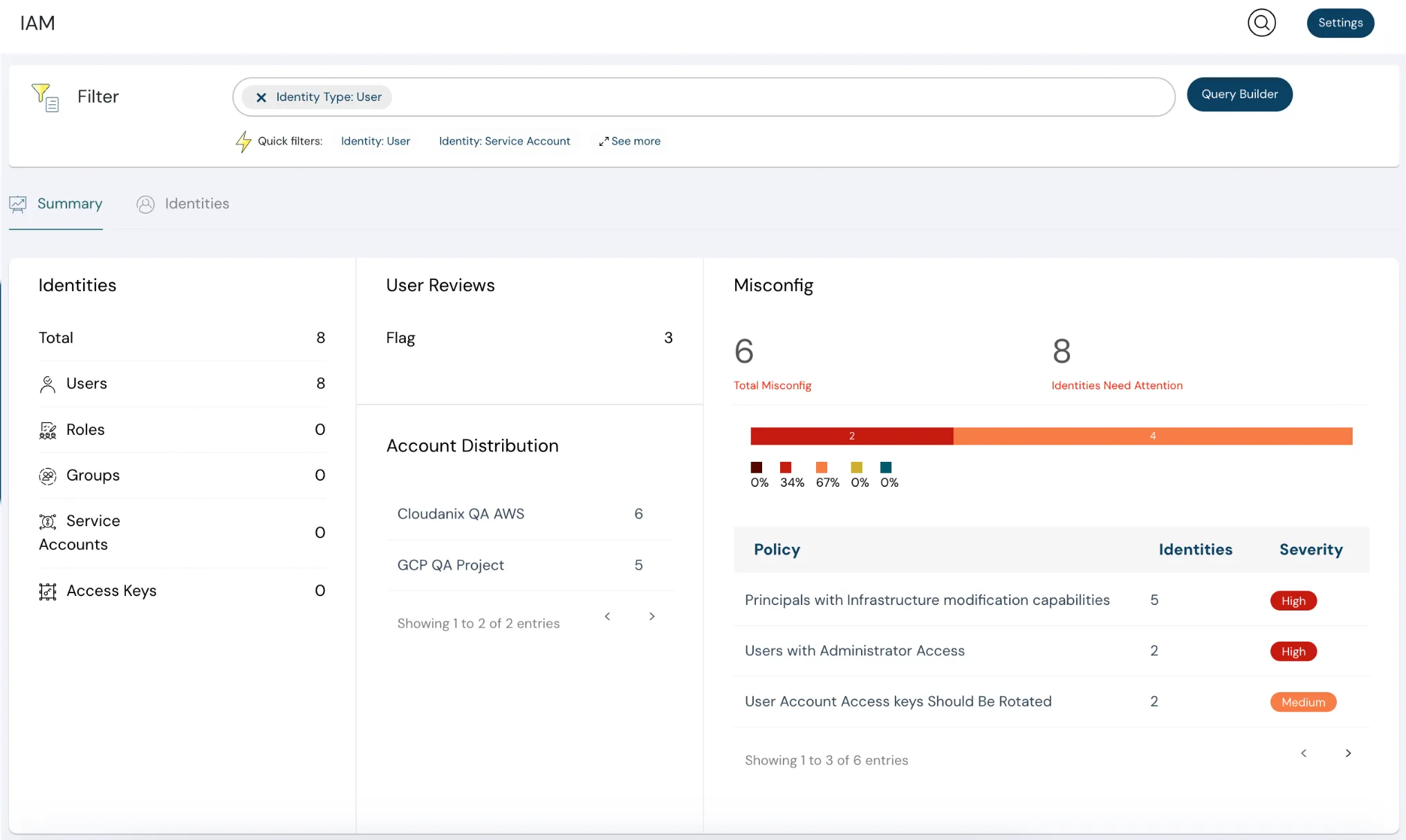Open the next page of Misconfig policies

tap(1347, 753)
